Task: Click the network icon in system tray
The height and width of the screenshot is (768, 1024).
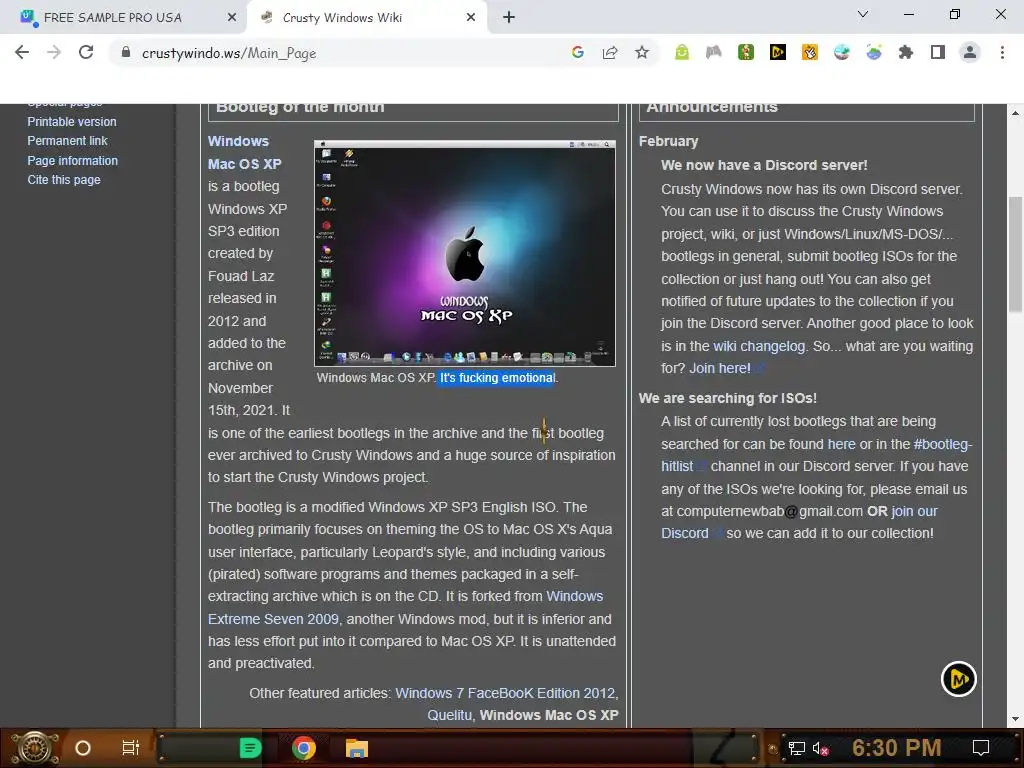Action: (x=797, y=748)
